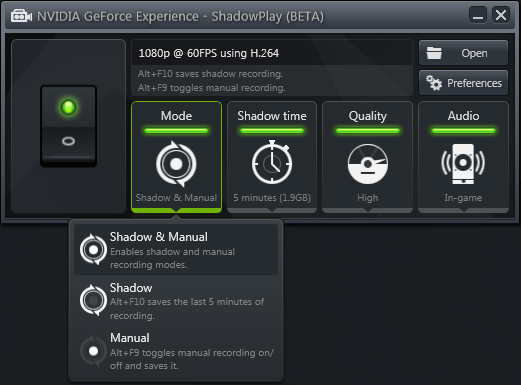Select Shadow & Manual mode option
The height and width of the screenshot is (385, 521).
point(176,250)
